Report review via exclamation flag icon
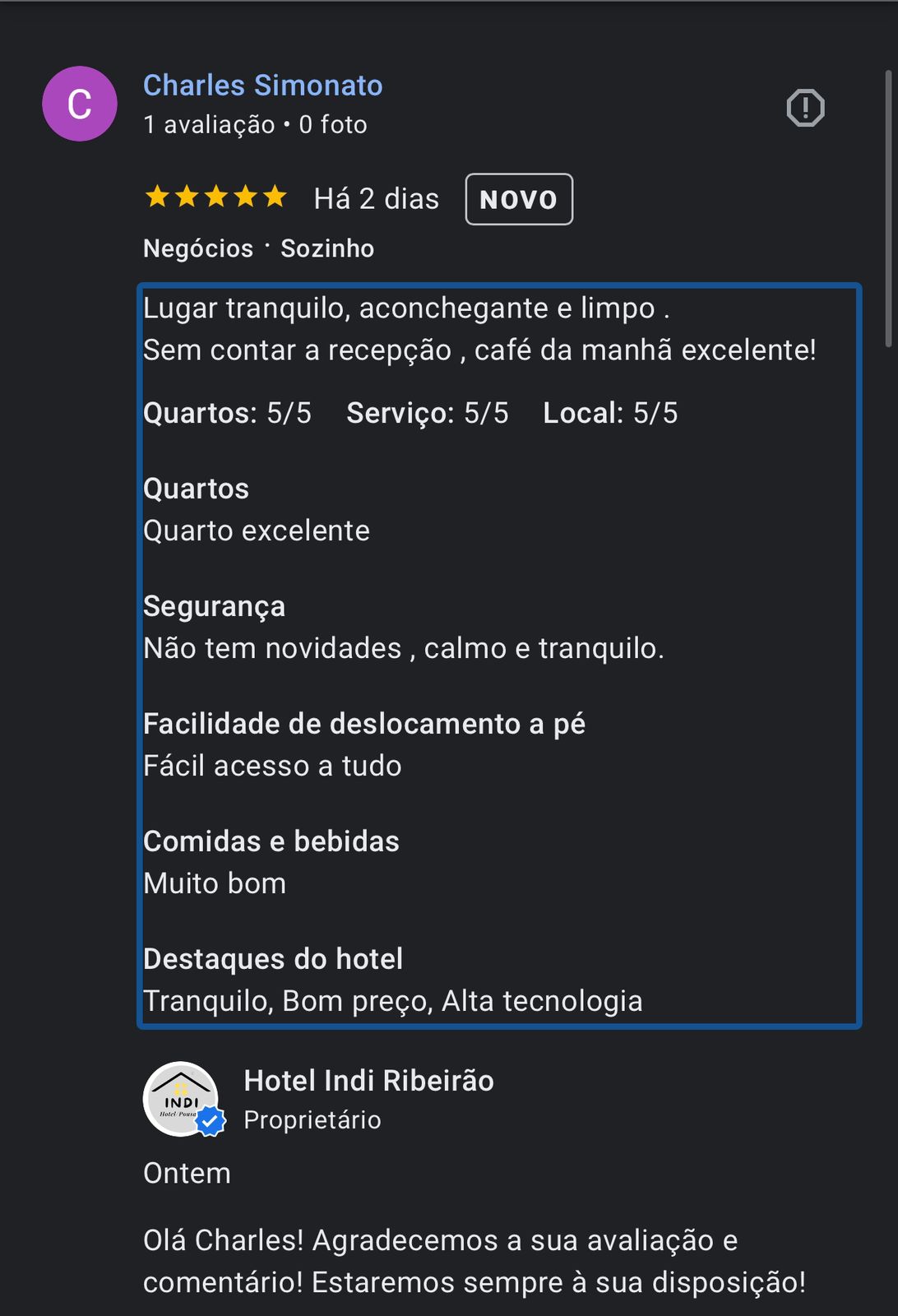 pyautogui.click(x=805, y=108)
